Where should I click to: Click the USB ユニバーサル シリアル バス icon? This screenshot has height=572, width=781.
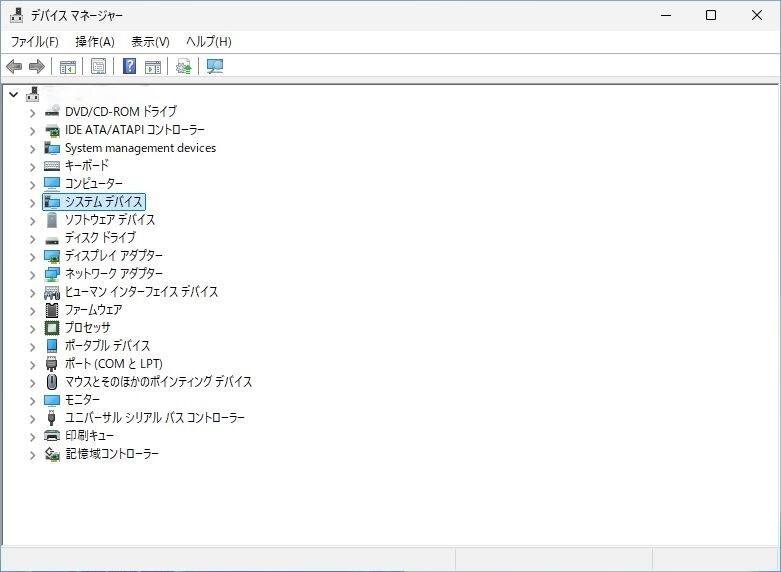pos(51,418)
